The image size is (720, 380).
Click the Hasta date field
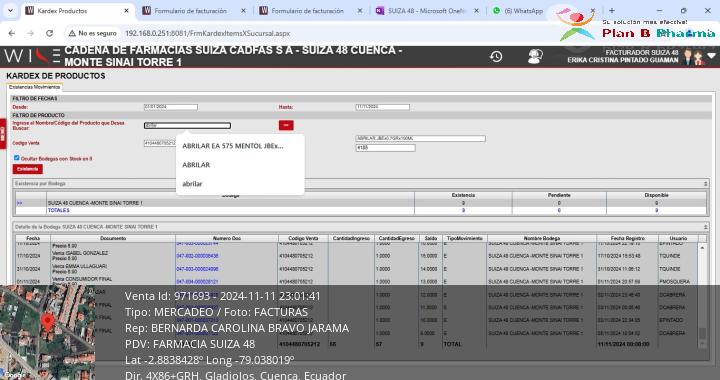382,107
